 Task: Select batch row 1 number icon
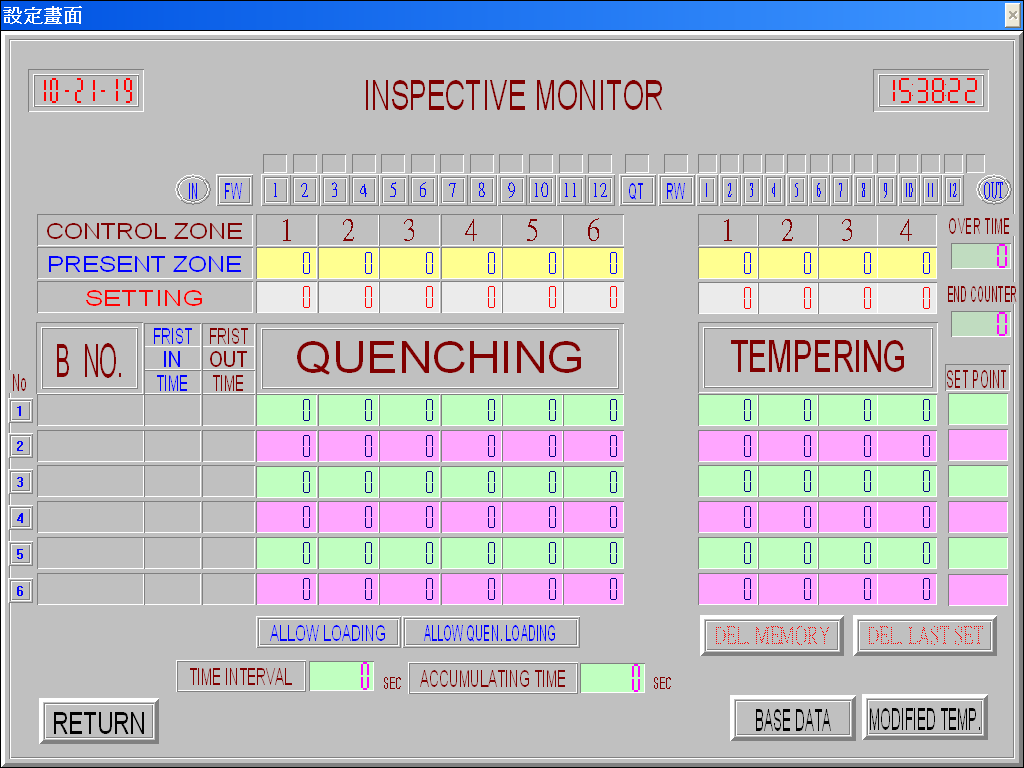point(20,410)
